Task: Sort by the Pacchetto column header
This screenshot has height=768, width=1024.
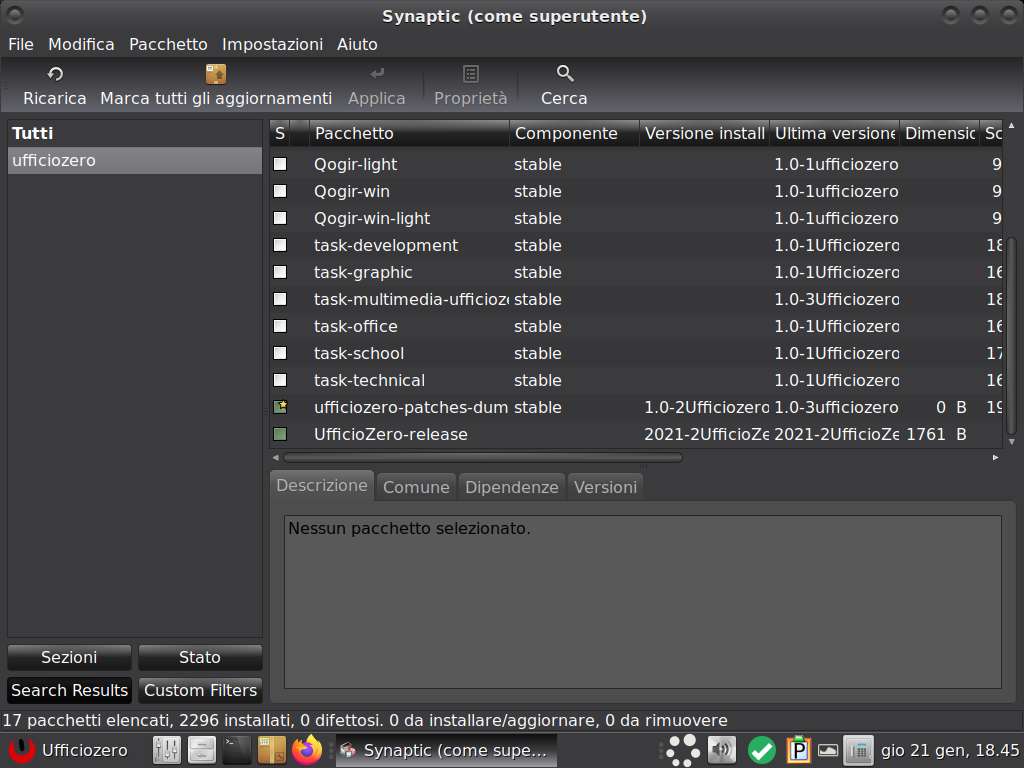Action: click(x=409, y=133)
